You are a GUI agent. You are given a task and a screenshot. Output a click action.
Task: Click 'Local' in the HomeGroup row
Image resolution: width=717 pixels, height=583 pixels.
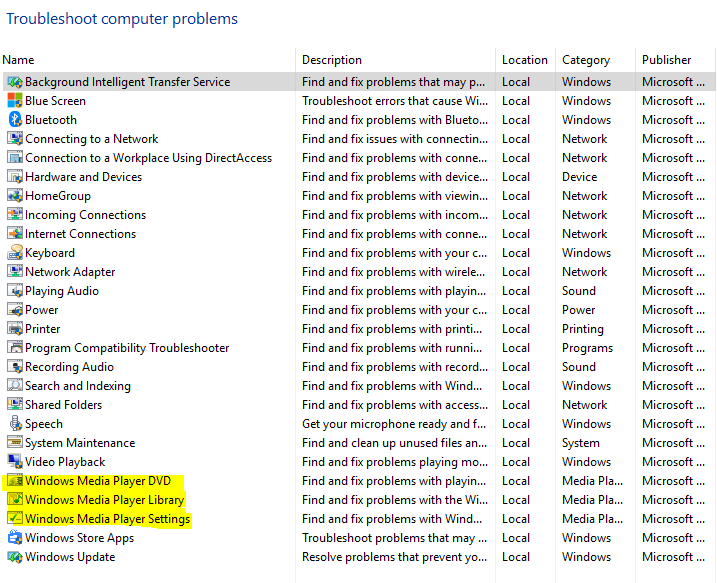[x=516, y=196]
